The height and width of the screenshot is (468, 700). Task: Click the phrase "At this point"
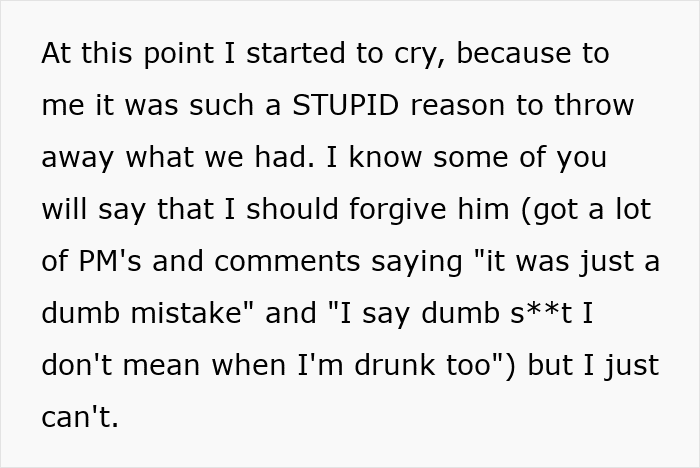pos(127,54)
